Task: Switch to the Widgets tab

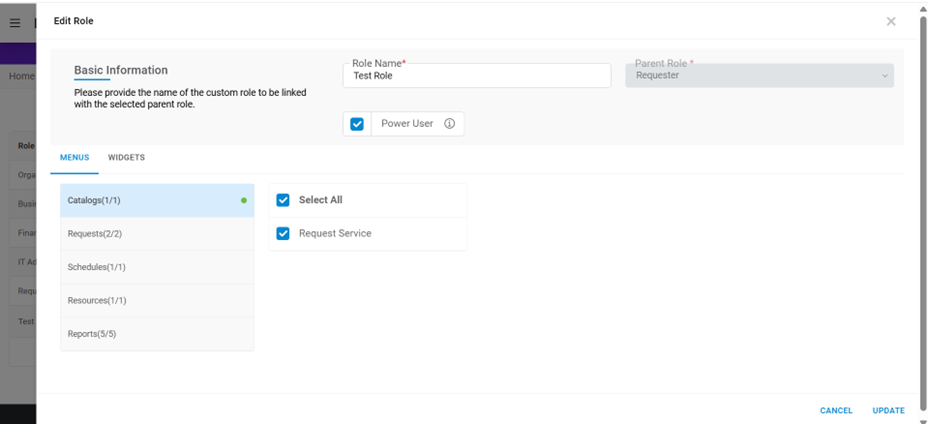Action: (126, 158)
